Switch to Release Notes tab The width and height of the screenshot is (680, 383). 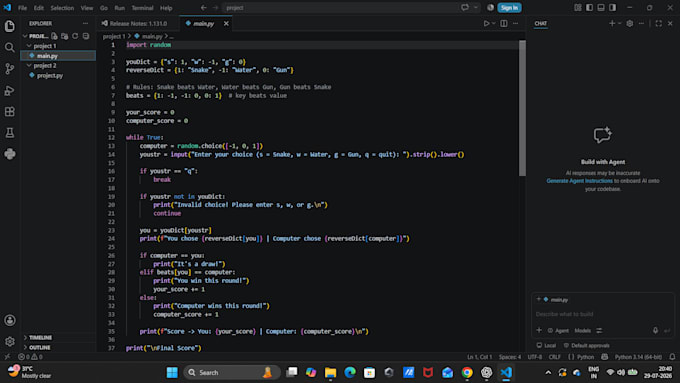(x=137, y=23)
